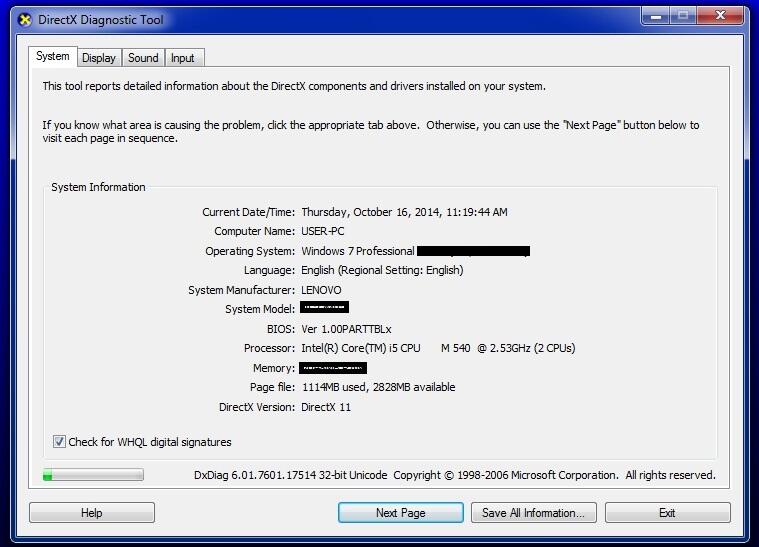Click the System Information group label
This screenshot has height=547, width=759.
coord(98,187)
